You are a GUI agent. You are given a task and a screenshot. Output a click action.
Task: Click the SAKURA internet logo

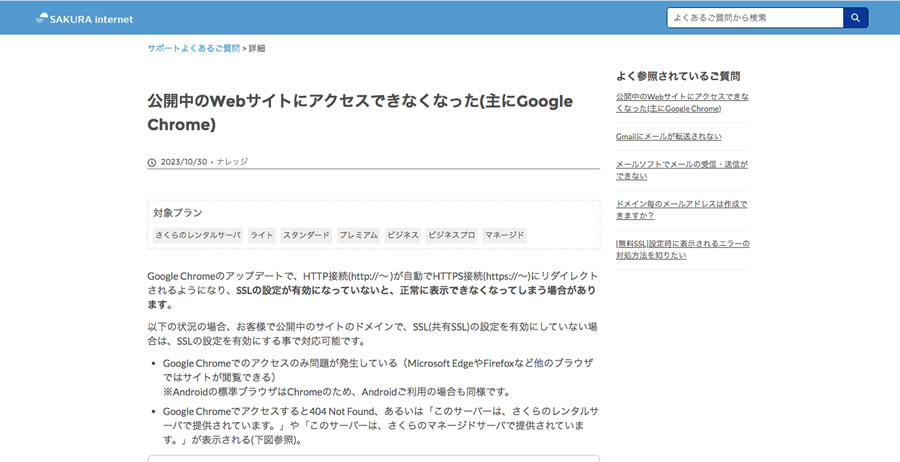(x=84, y=18)
